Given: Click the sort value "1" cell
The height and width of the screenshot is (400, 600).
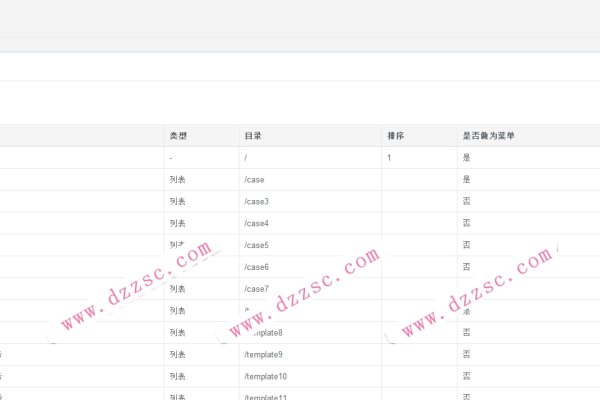Looking at the screenshot, I should (x=389, y=158).
